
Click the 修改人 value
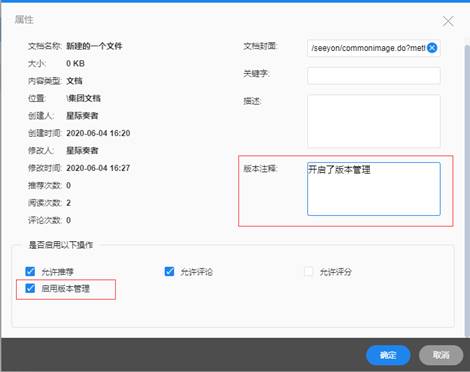[x=82, y=150]
